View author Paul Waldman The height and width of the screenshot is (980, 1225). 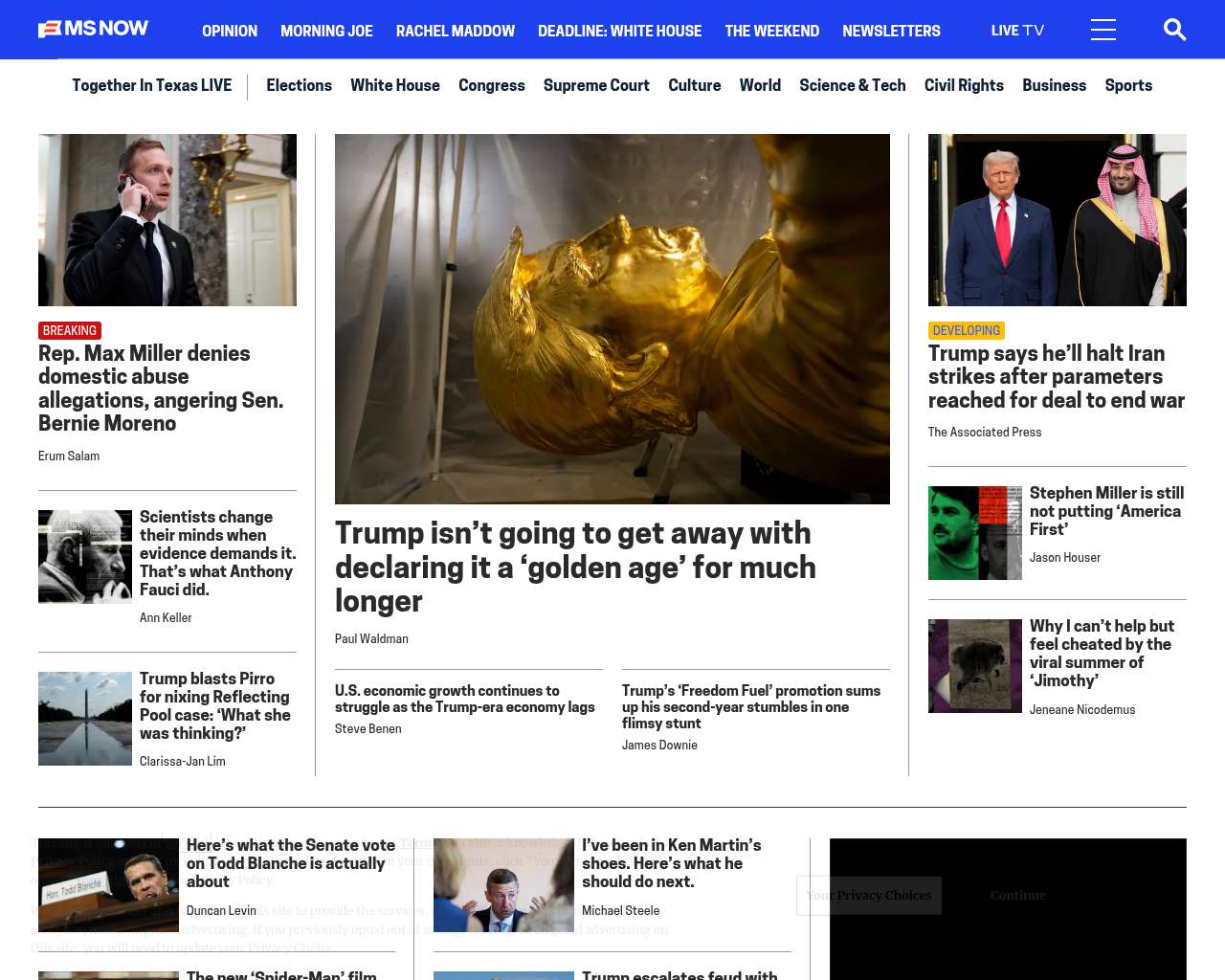point(371,639)
